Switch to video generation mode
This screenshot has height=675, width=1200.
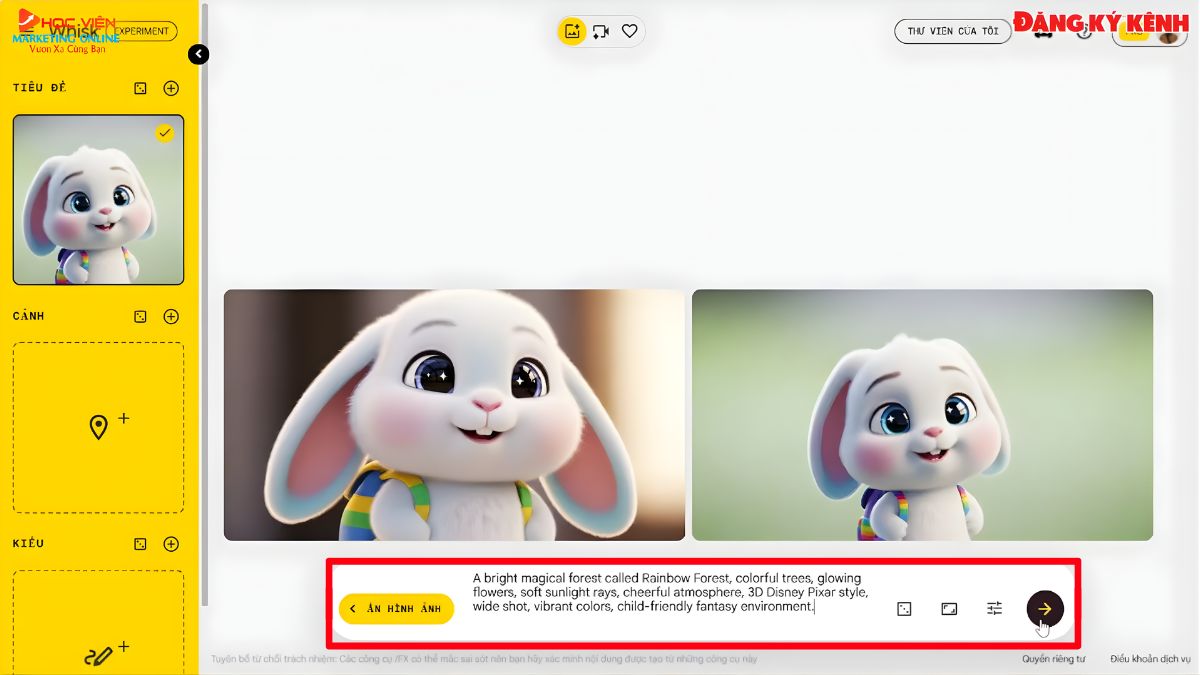coord(600,31)
